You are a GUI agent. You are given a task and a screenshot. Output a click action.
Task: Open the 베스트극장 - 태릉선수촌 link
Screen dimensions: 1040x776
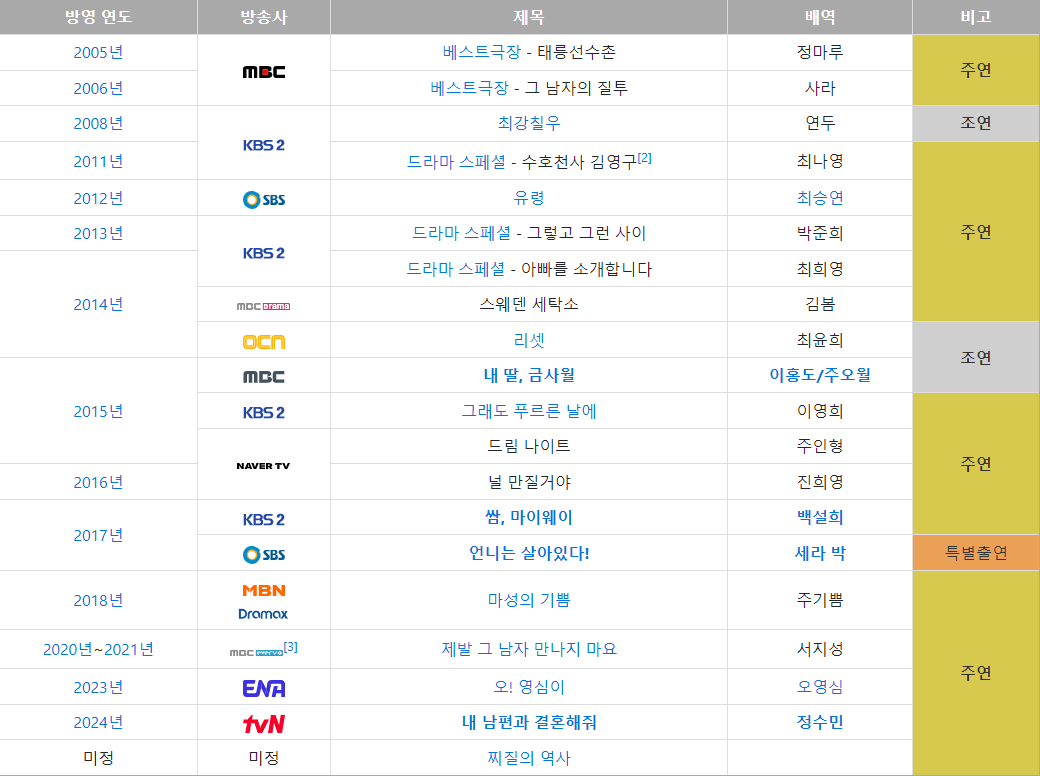coord(530,52)
